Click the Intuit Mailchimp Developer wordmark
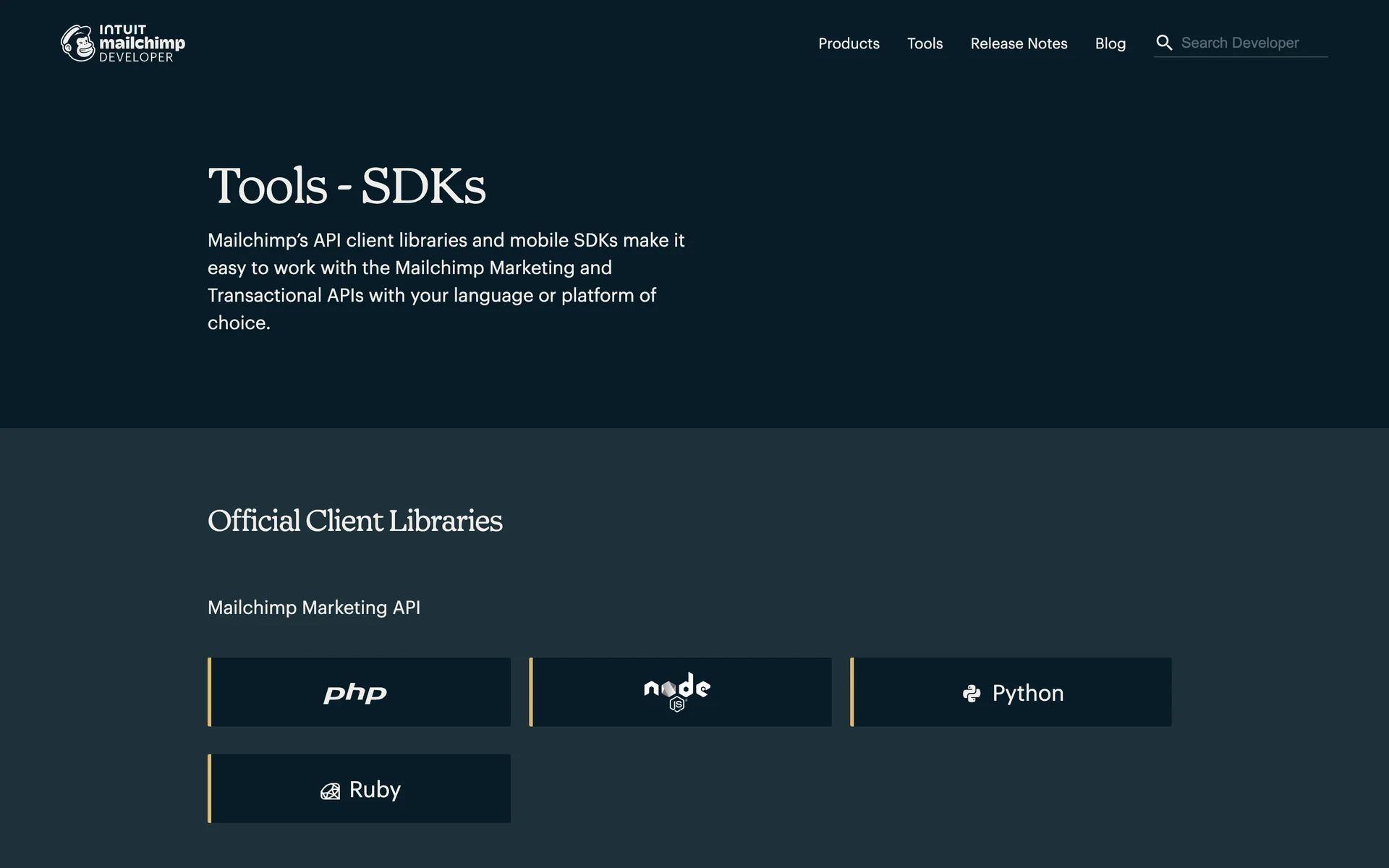This screenshot has width=1389, height=868. [x=142, y=43]
